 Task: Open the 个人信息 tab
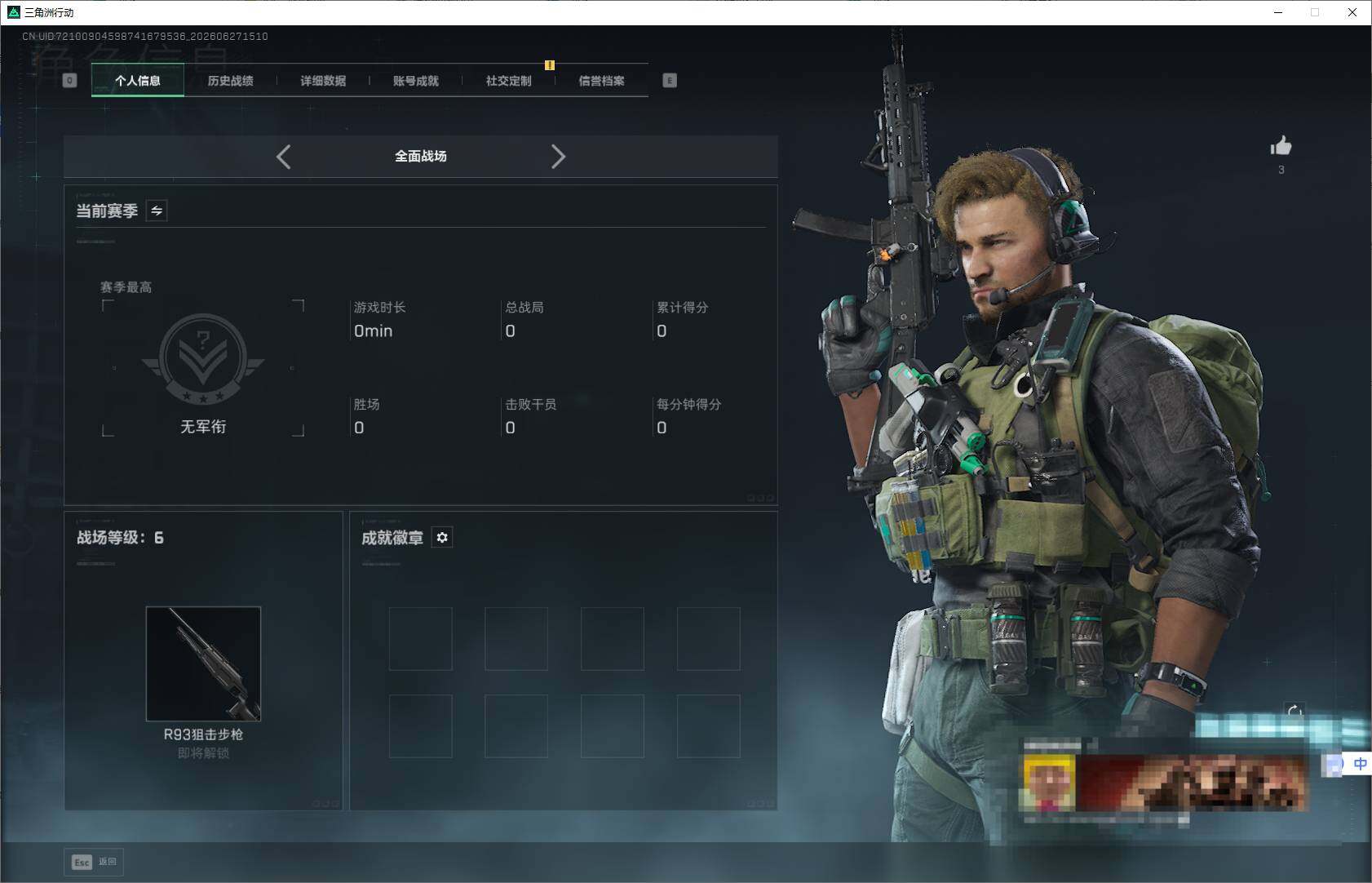137,80
